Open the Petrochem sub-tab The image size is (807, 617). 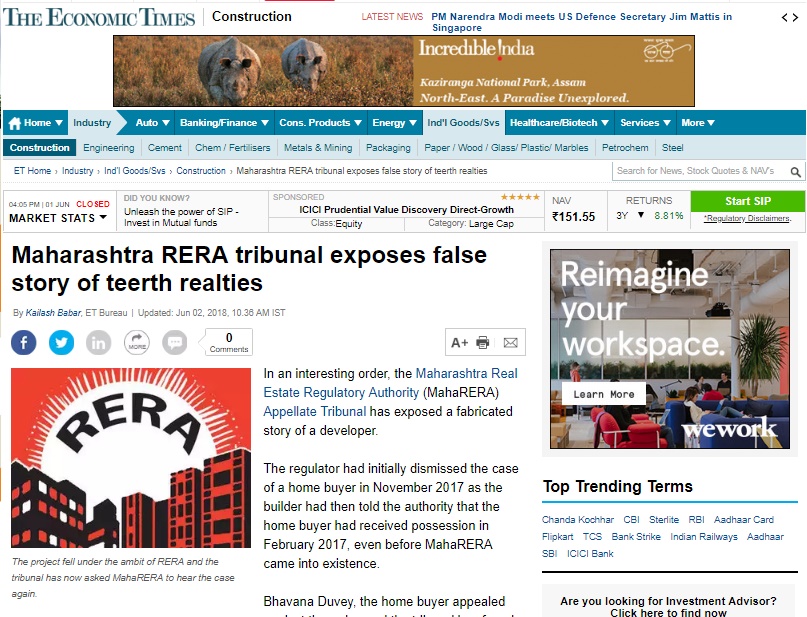tap(625, 148)
